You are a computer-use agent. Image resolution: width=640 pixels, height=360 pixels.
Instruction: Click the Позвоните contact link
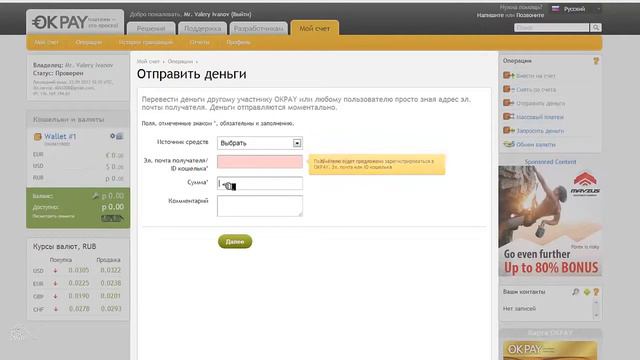(x=530, y=15)
